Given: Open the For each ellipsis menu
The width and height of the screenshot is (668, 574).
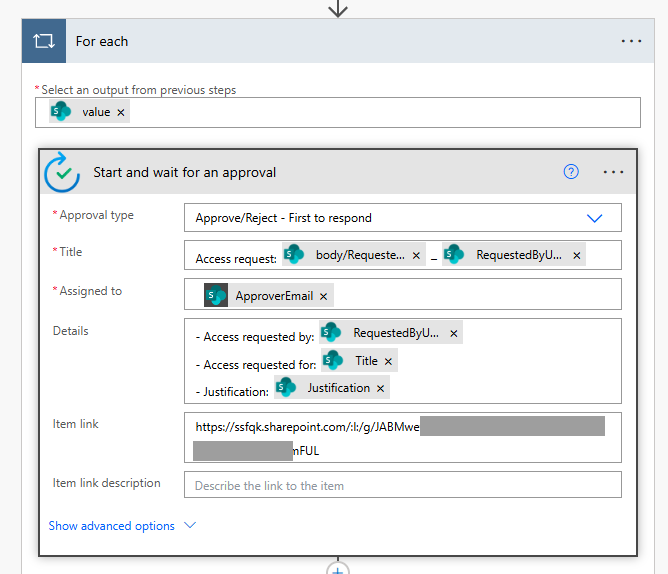Looking at the screenshot, I should (631, 41).
